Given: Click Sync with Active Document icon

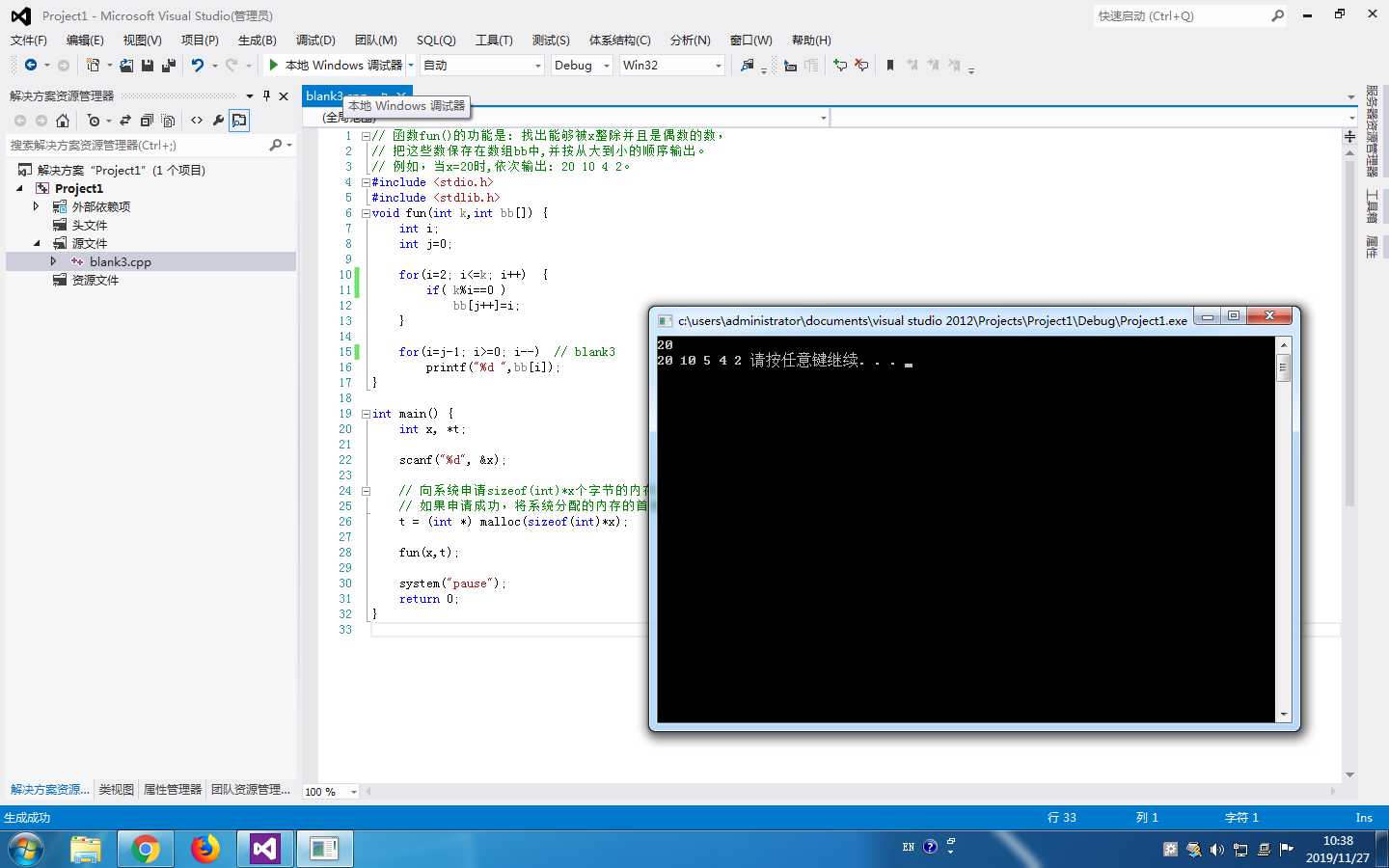Looking at the screenshot, I should click(125, 121).
